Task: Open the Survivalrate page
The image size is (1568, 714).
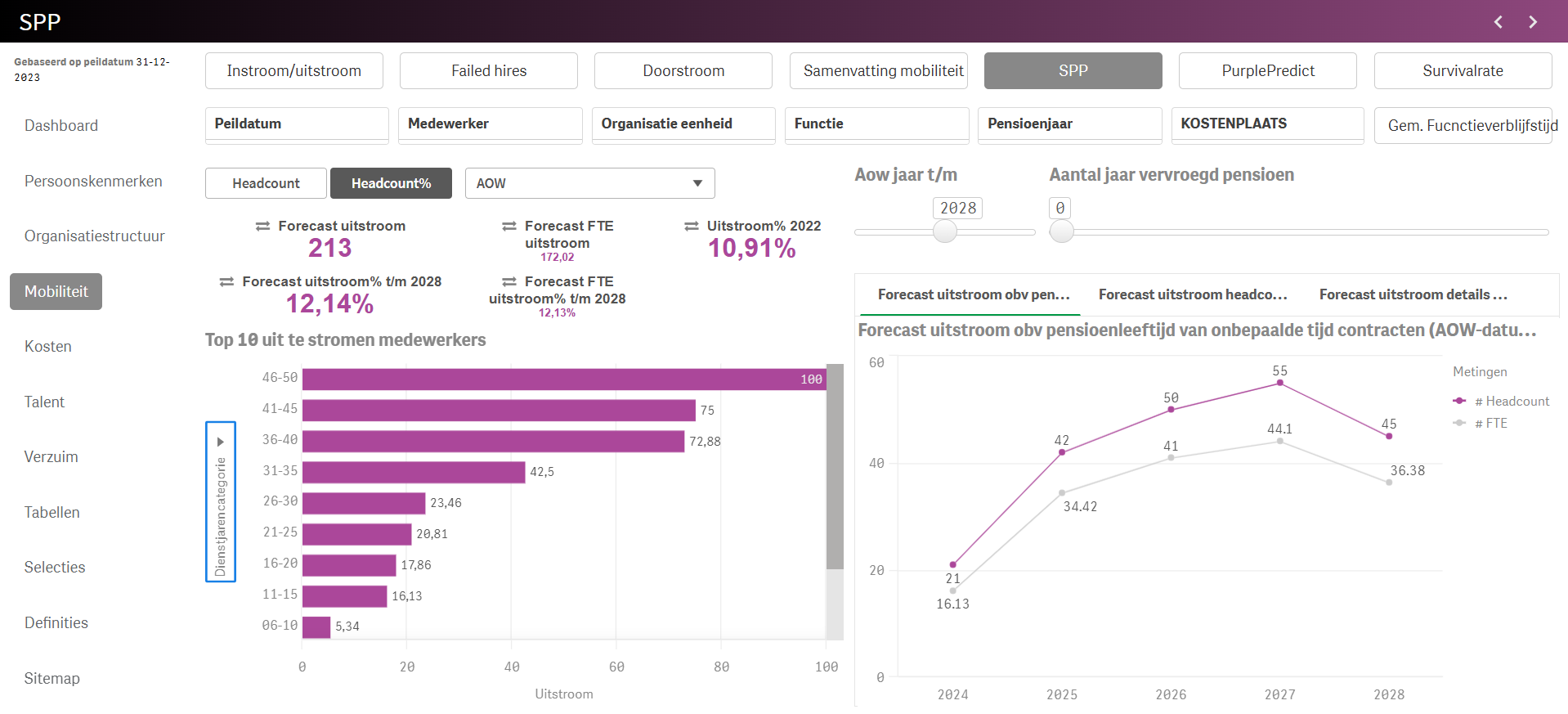Action: coord(1462,71)
